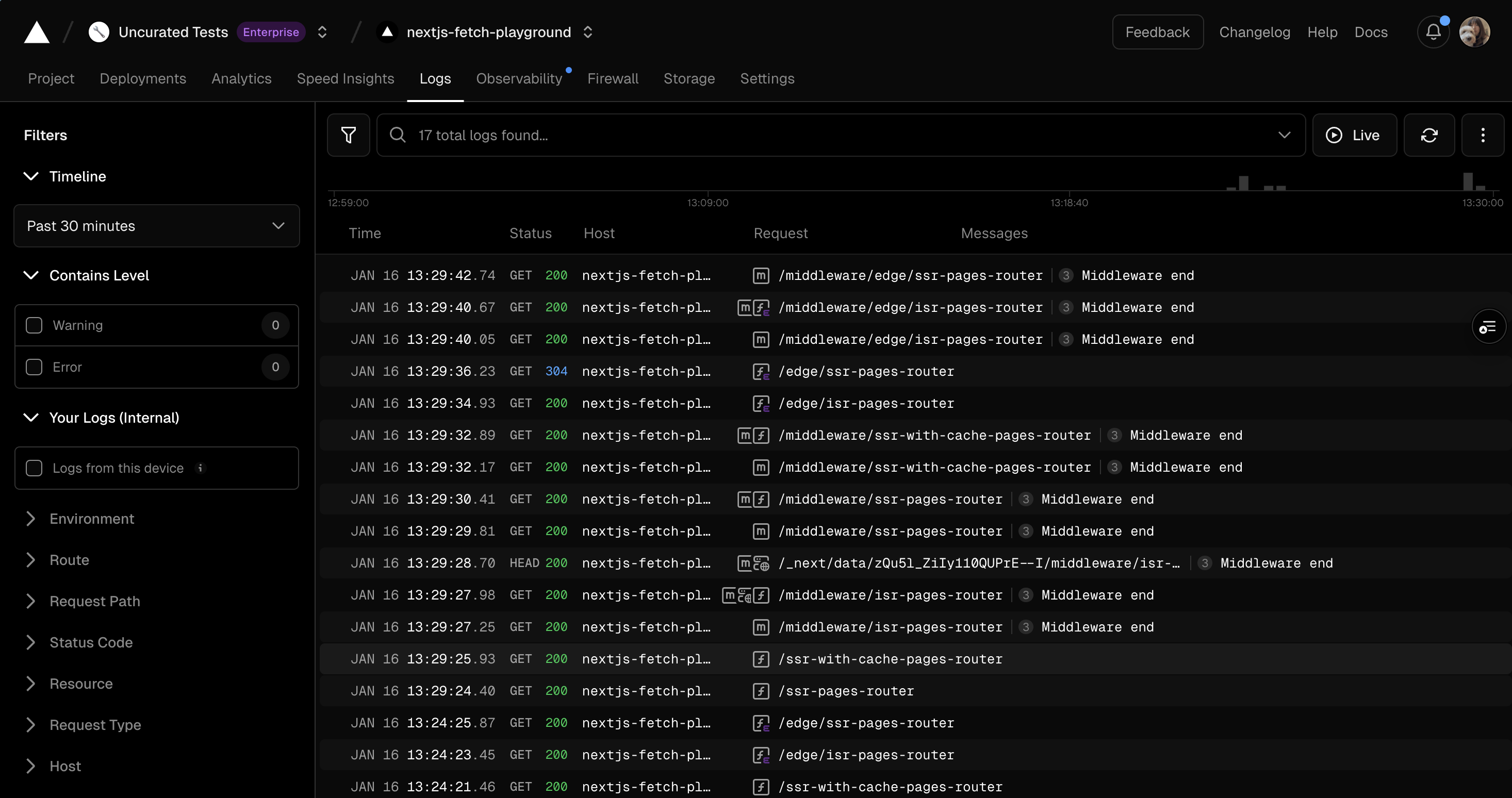The height and width of the screenshot is (798, 1512).
Task: Click the floating toolbar settings icon
Action: tap(1488, 327)
